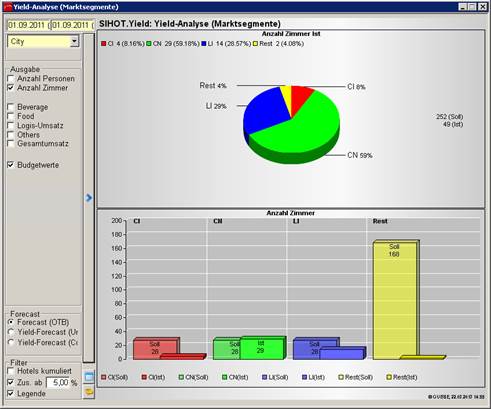
Task: Click the red CI legend marker above the pie chart
Action: click(103, 44)
